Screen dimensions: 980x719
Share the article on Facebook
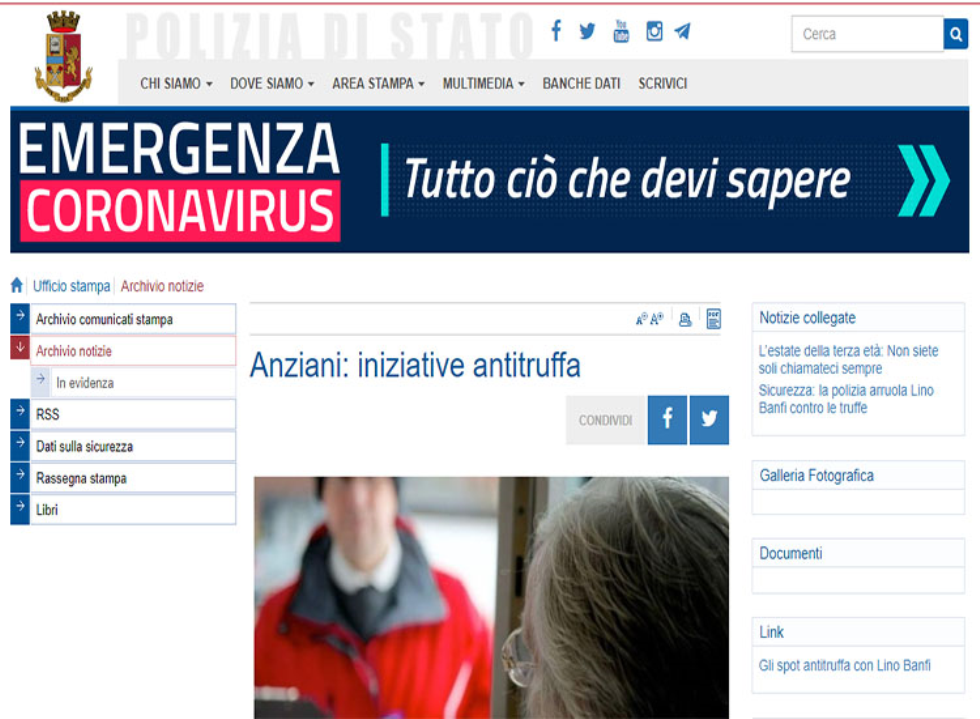667,420
